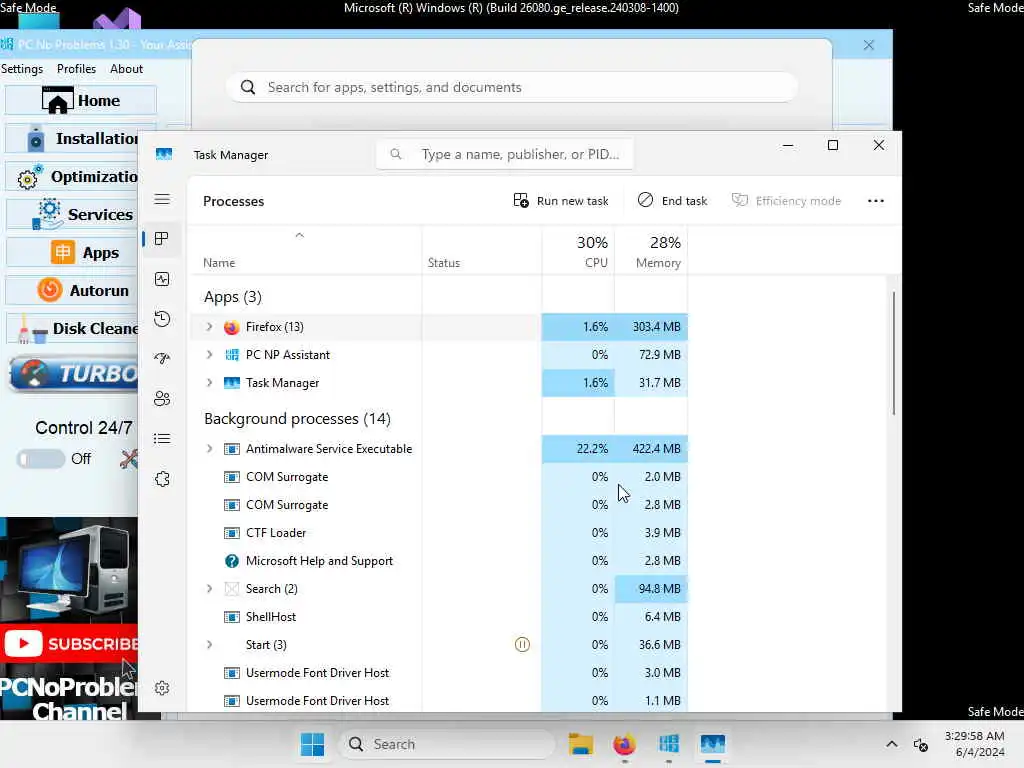Sort processes by Memory column
Image resolution: width=1024 pixels, height=768 pixels.
(x=651, y=251)
